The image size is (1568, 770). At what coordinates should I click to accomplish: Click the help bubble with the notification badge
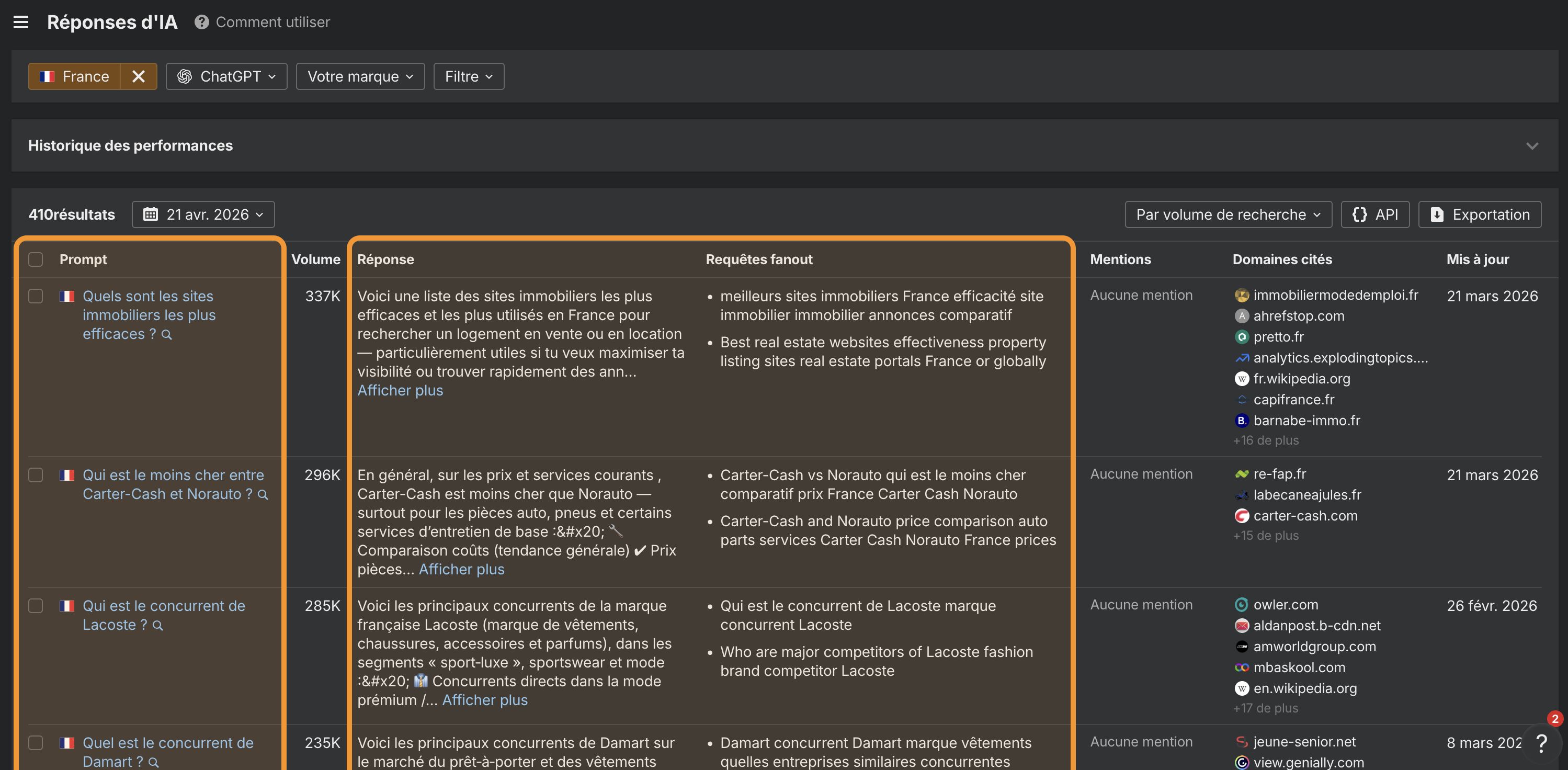1542,743
